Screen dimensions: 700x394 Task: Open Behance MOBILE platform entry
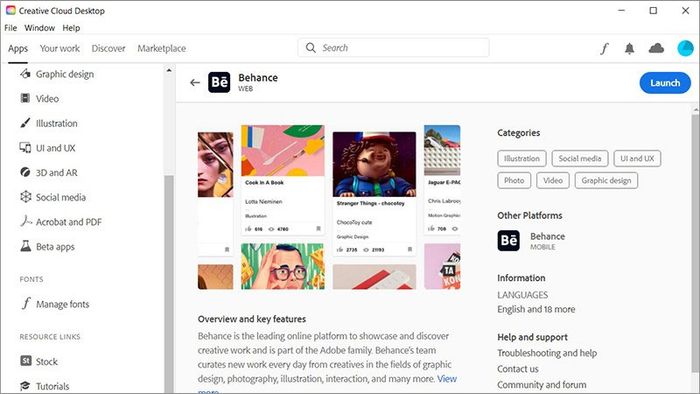pos(531,241)
